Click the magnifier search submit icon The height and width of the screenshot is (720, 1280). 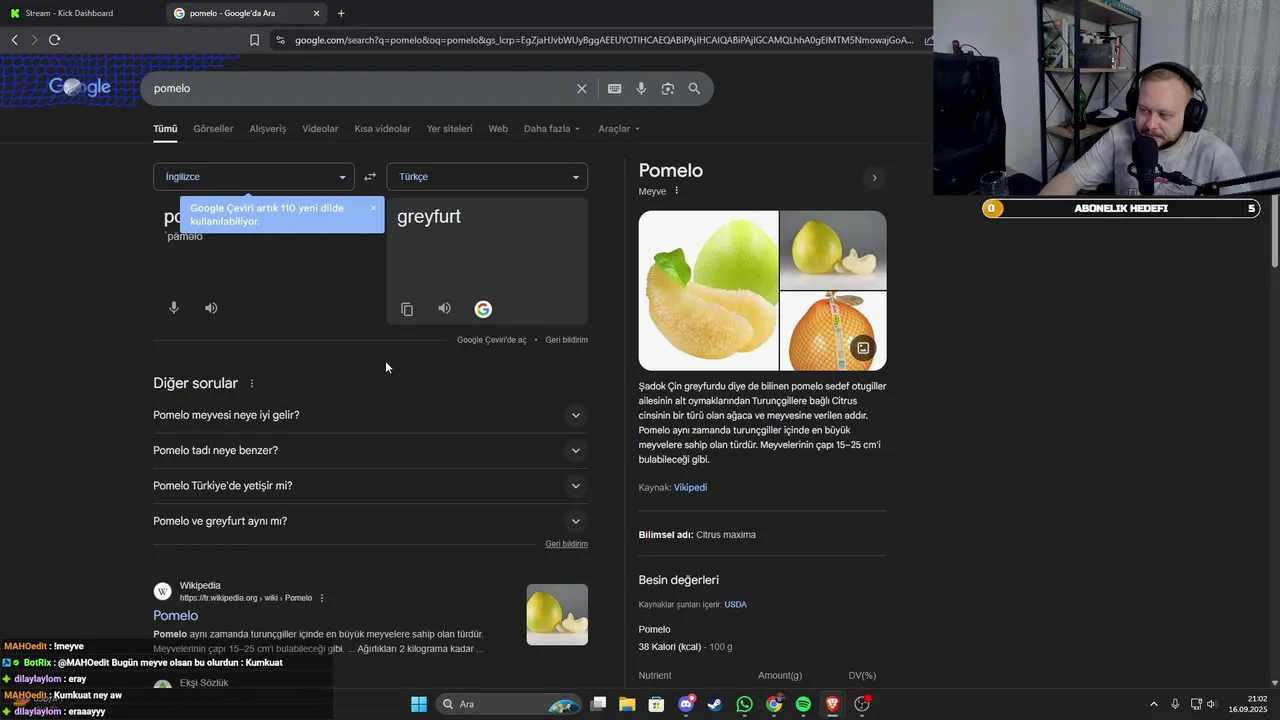(694, 88)
